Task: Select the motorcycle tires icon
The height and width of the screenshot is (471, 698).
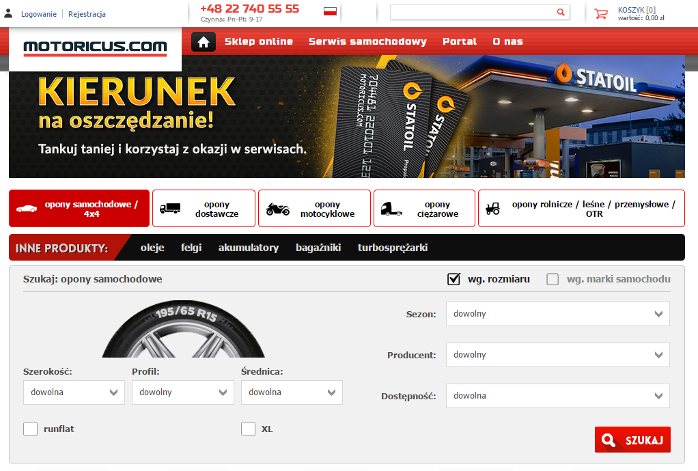Action: click(276, 209)
